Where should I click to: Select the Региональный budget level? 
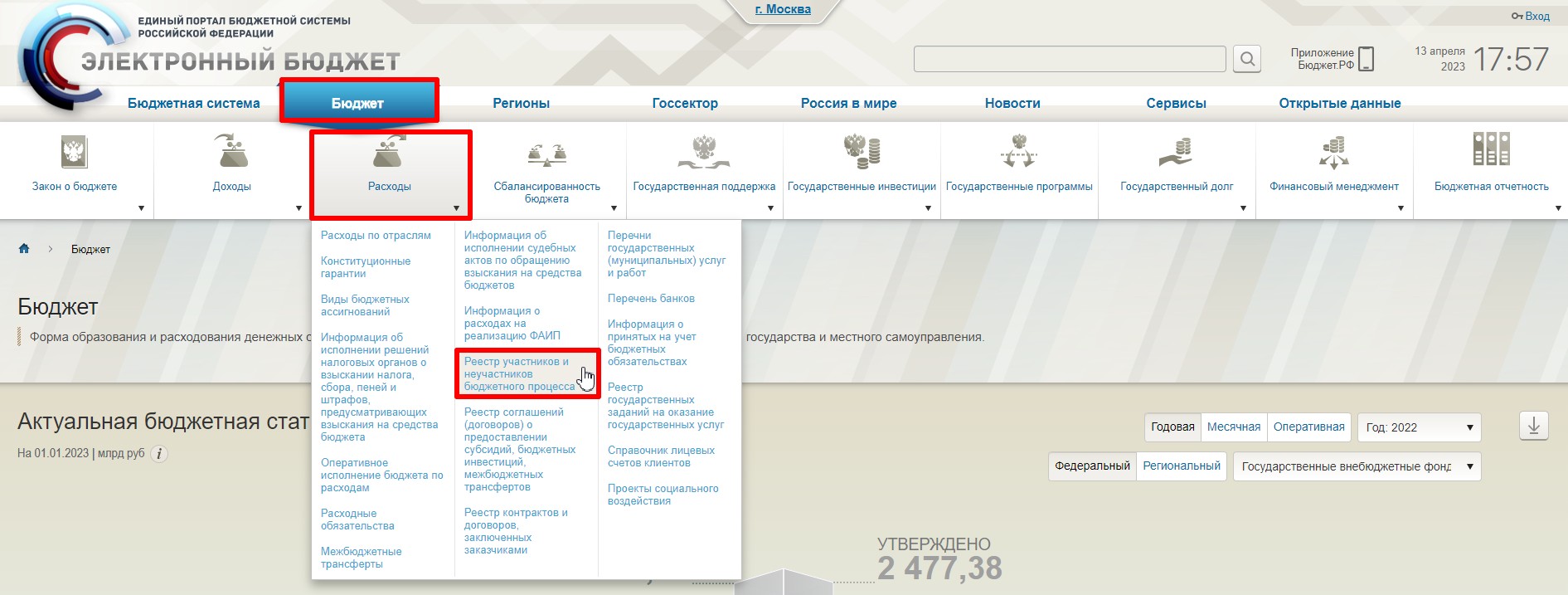[x=1182, y=466]
